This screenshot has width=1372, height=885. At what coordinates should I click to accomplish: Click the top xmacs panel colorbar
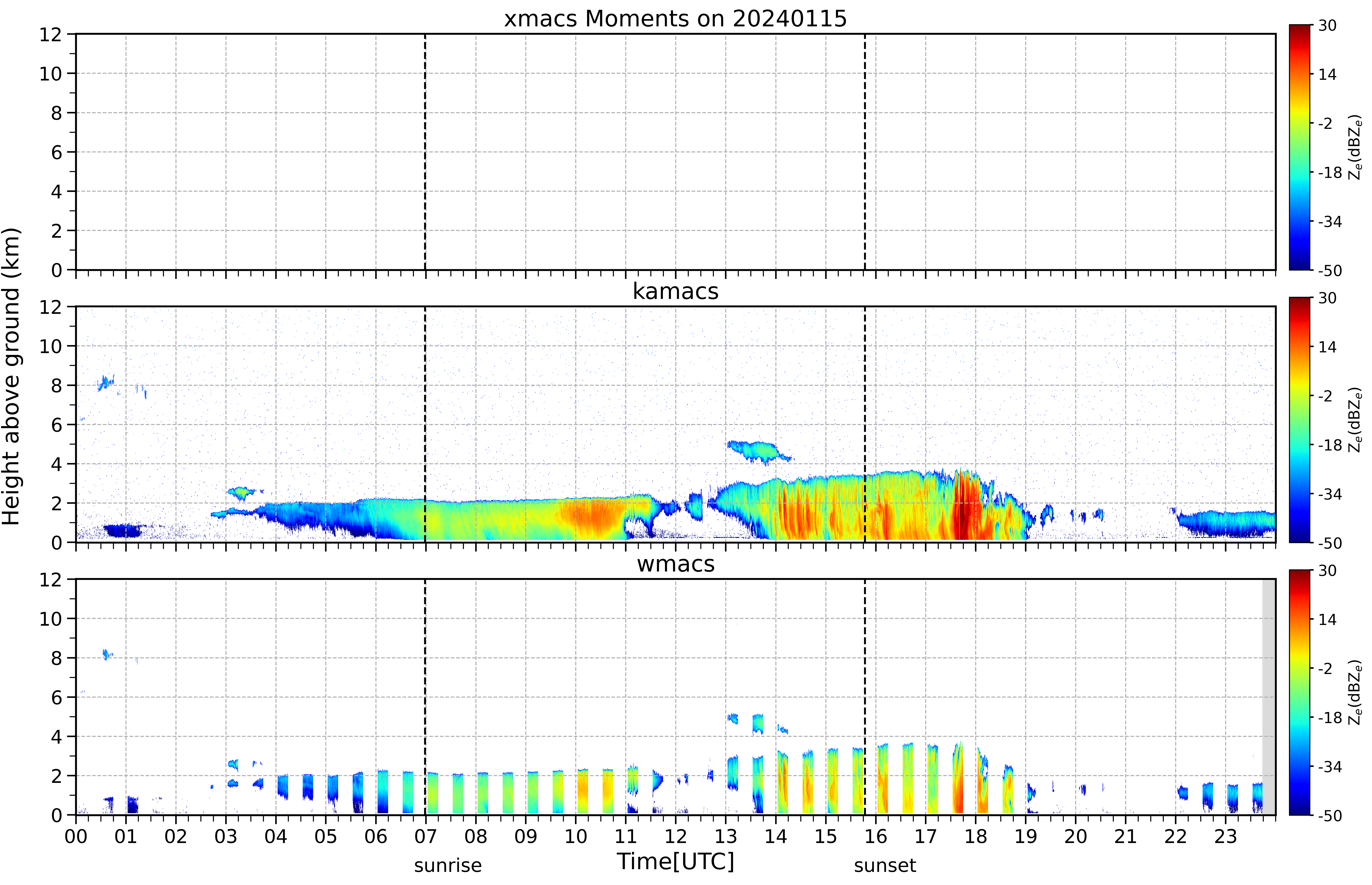point(1300,147)
